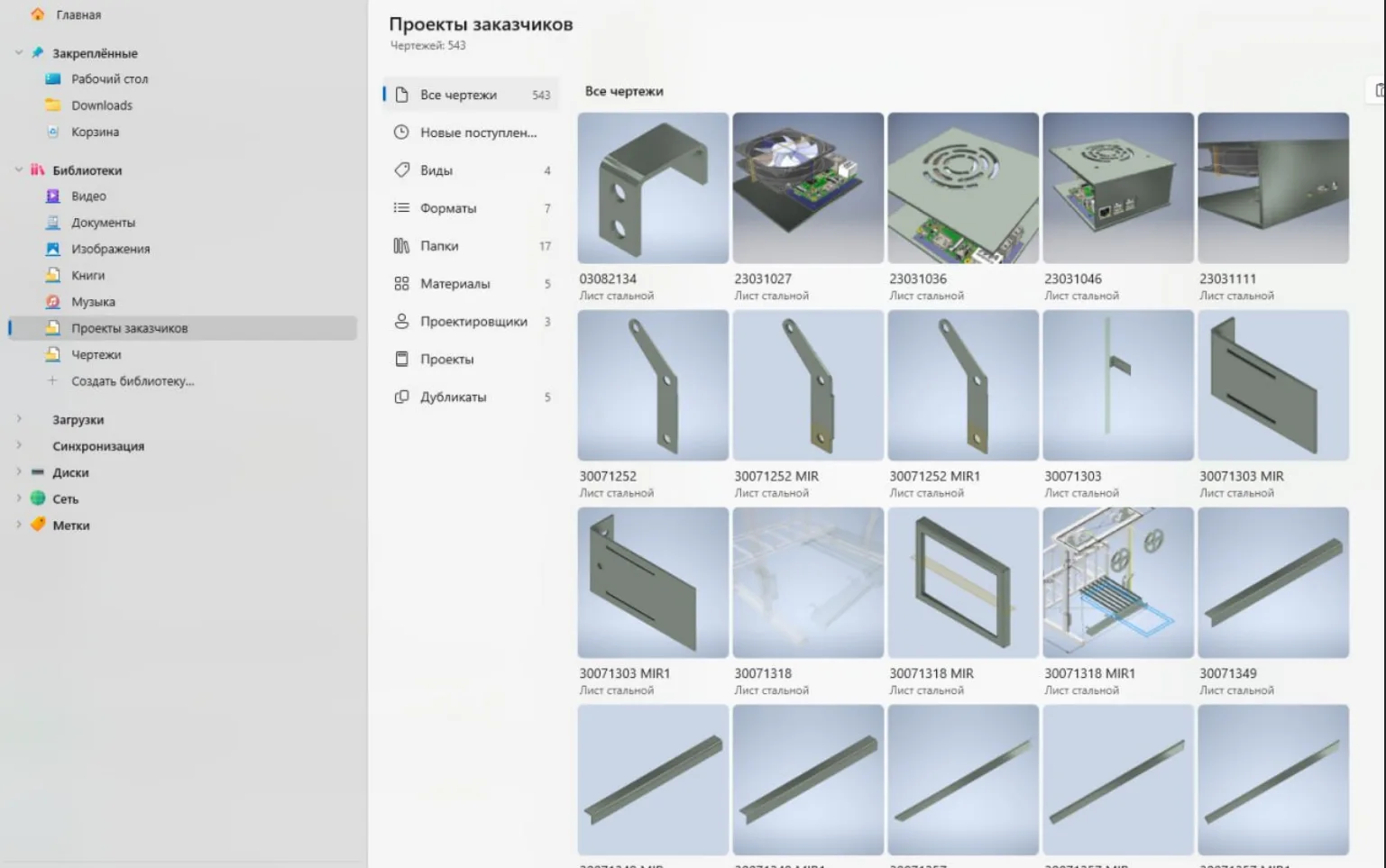Viewport: 1386px width, 868px height.
Task: Open the Duplicates category icon
Action: pyautogui.click(x=401, y=397)
